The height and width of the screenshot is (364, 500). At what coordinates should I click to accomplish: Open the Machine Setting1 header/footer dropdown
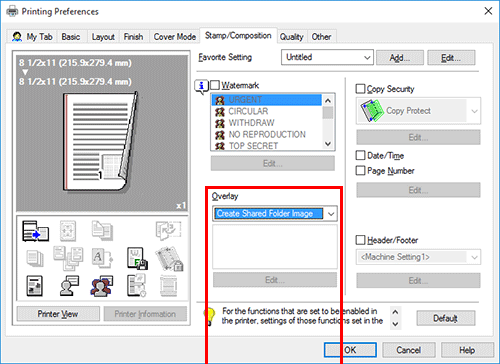[418, 257]
